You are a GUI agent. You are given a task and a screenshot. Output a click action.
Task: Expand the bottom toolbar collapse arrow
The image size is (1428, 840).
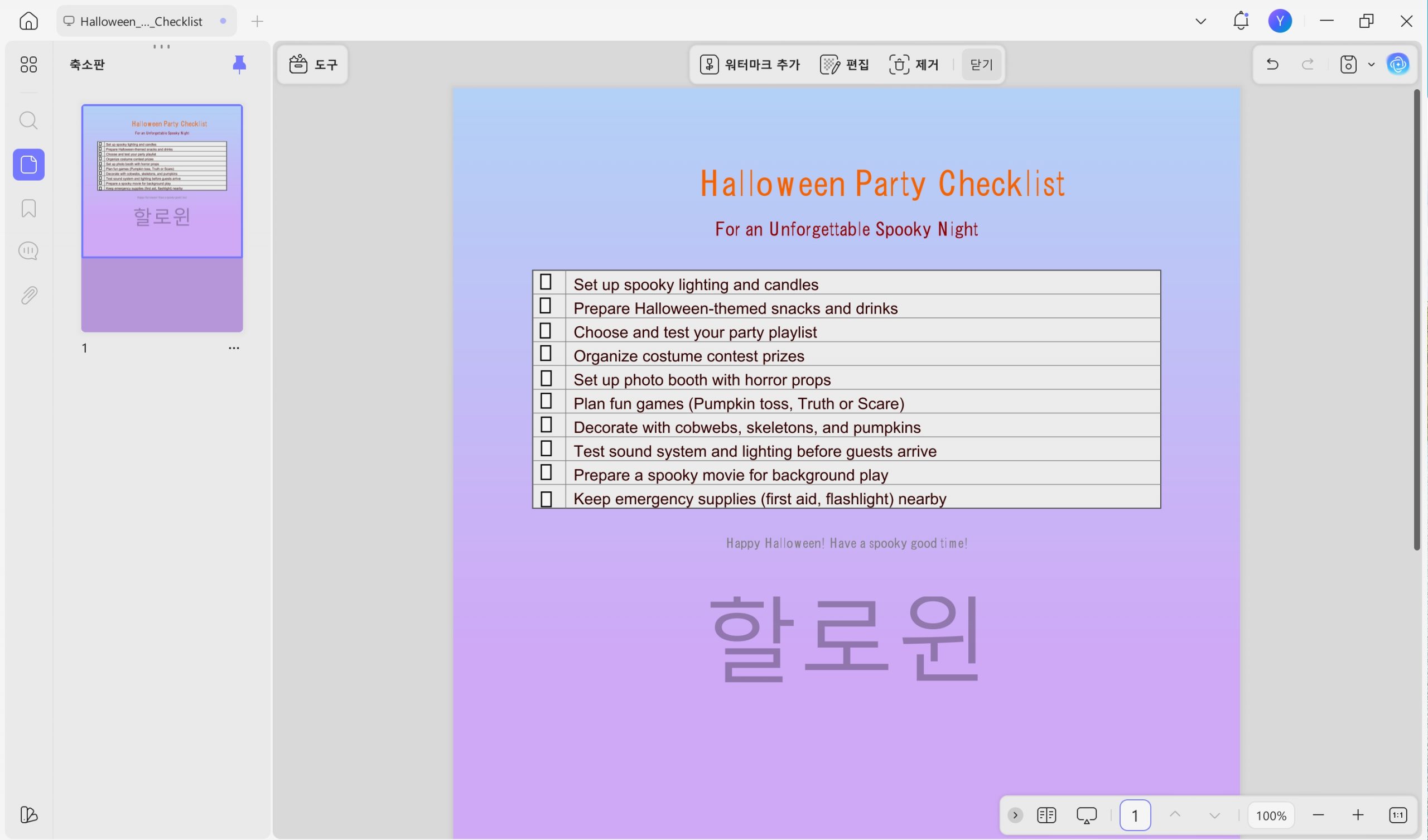1015,815
